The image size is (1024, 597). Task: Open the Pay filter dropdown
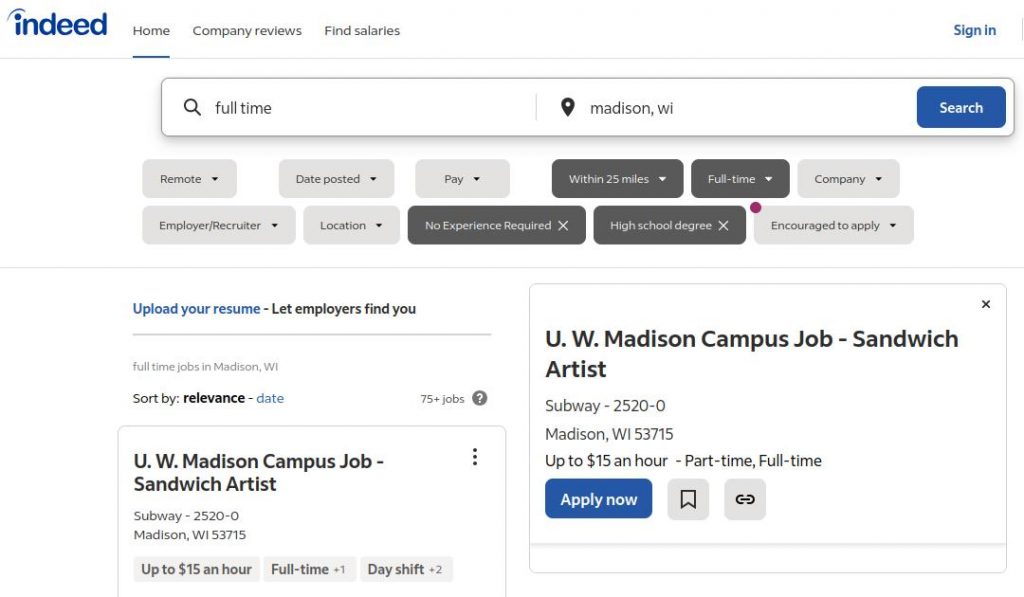[x=462, y=179]
